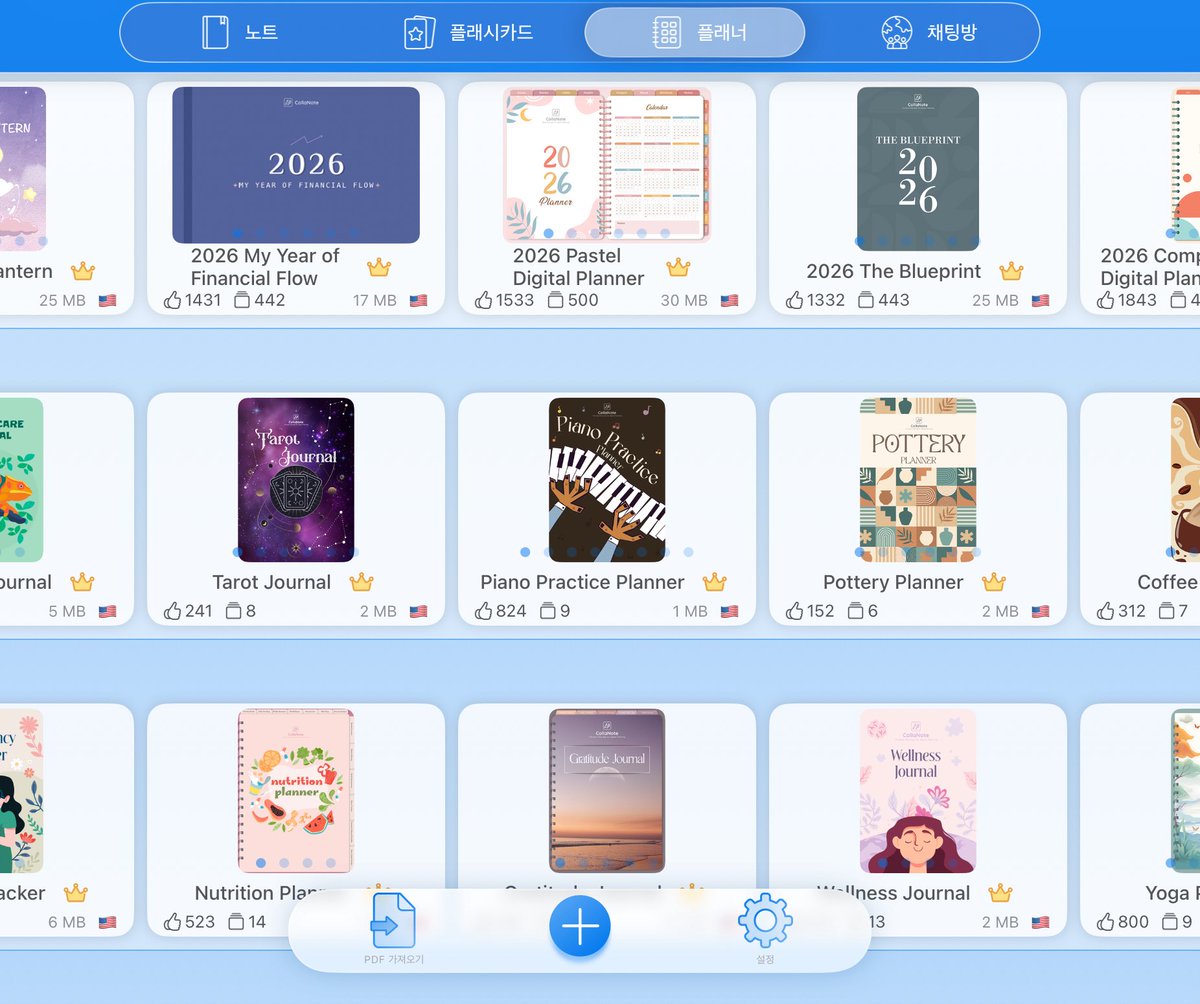Like the 2026 Complete Digital Planner
Viewport: 1200px width, 1004px height.
[1106, 299]
